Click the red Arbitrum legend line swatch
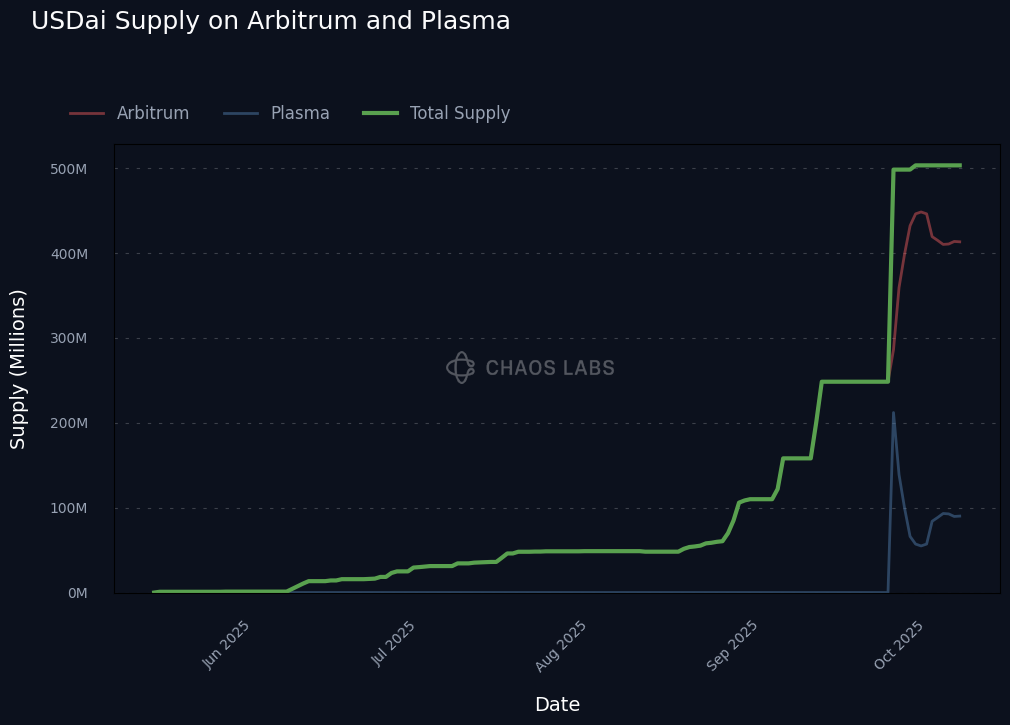1010x725 pixels. point(87,114)
